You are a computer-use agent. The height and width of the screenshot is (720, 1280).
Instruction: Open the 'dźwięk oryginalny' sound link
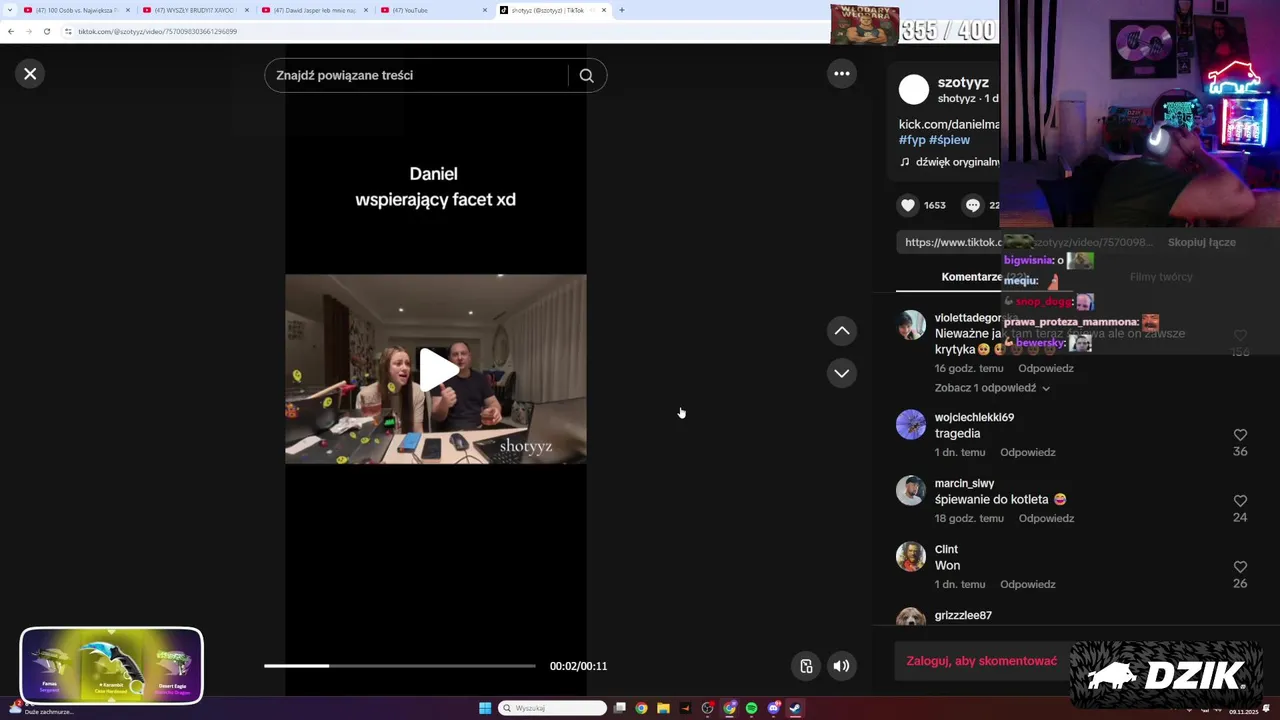pyautogui.click(x=950, y=162)
